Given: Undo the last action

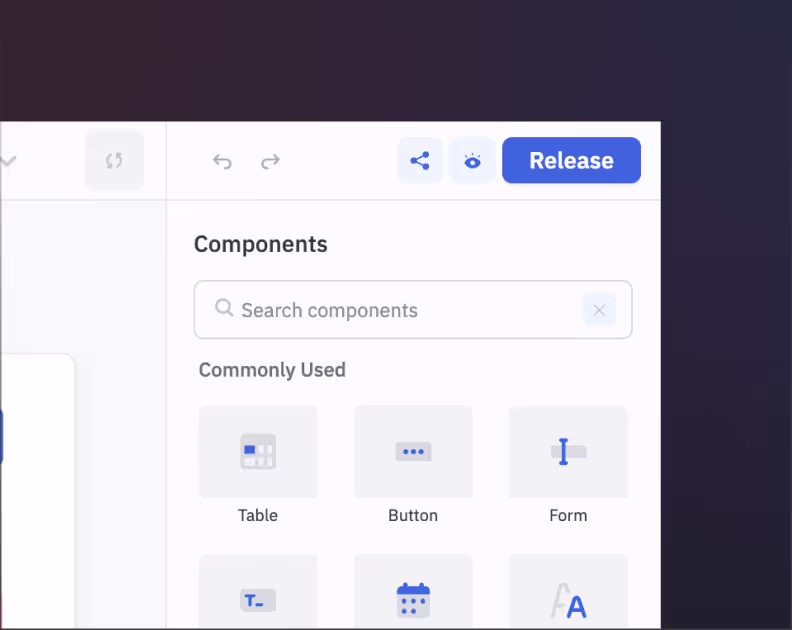Looking at the screenshot, I should click(x=222, y=161).
